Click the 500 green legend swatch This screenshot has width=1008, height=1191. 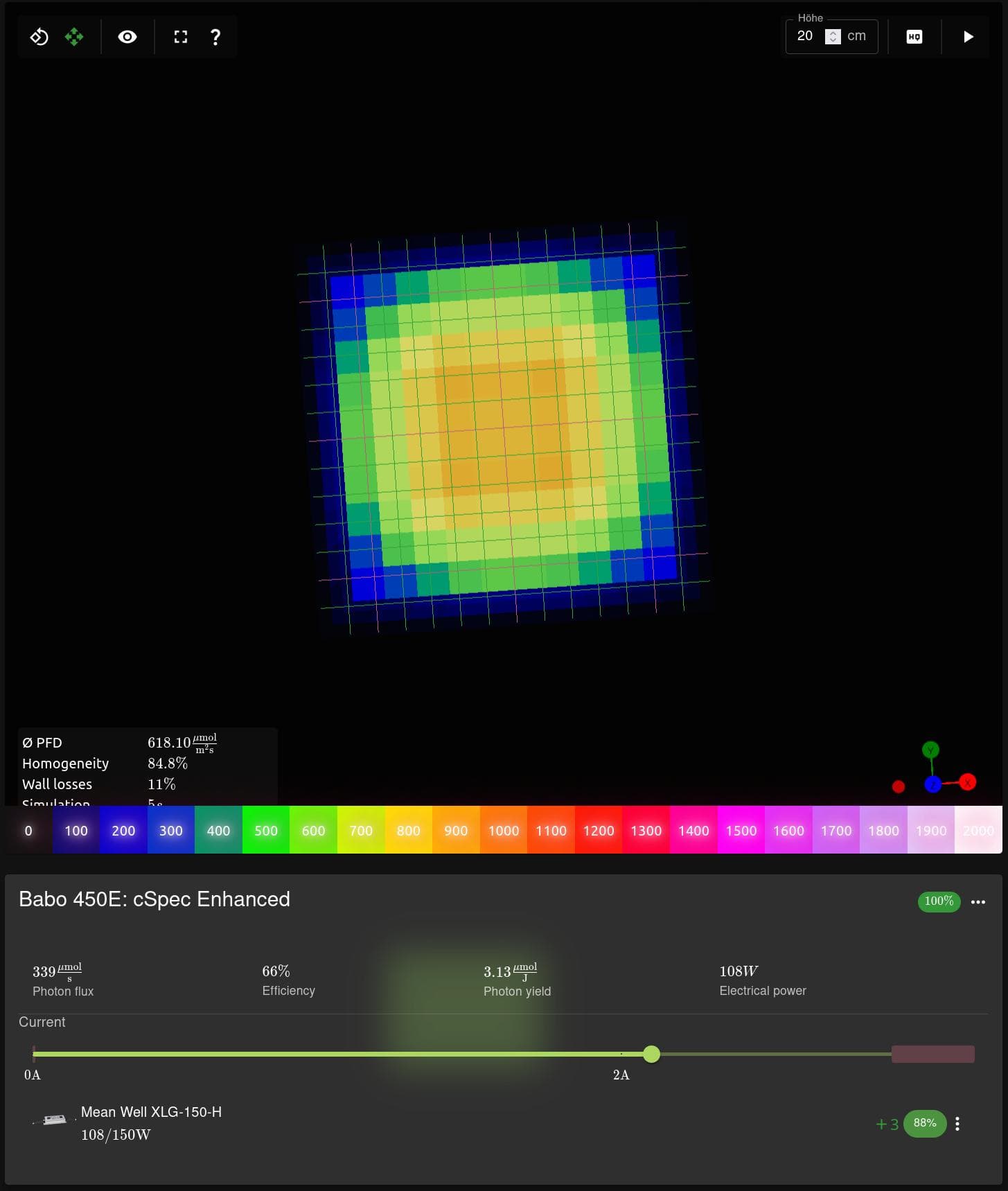coord(266,830)
